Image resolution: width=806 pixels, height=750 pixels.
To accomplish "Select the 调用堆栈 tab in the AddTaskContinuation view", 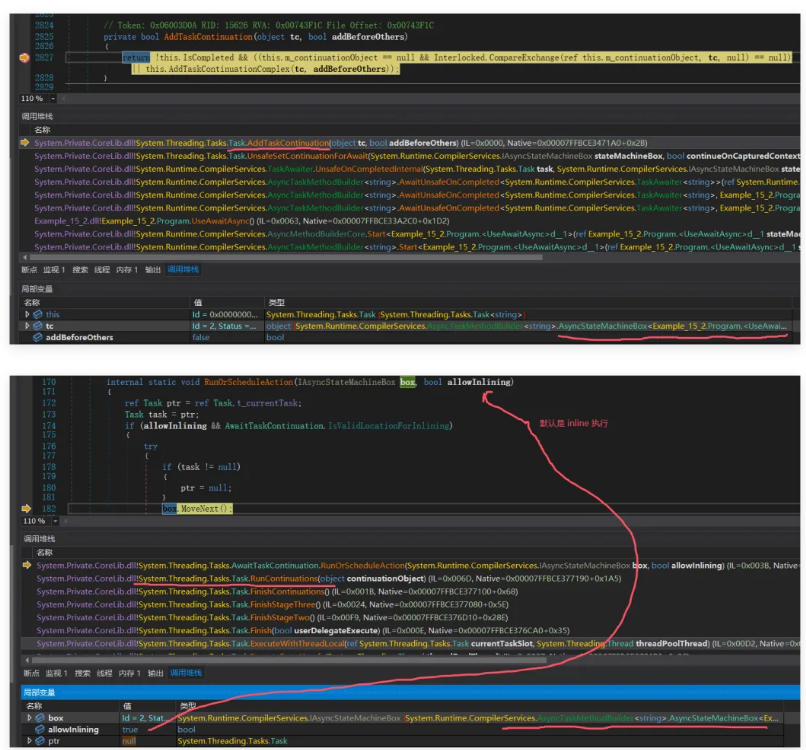I will (x=183, y=269).
